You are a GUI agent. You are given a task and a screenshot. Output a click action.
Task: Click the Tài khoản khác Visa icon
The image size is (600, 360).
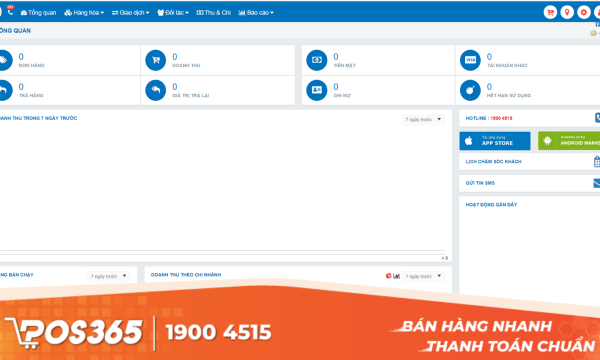tap(470, 60)
